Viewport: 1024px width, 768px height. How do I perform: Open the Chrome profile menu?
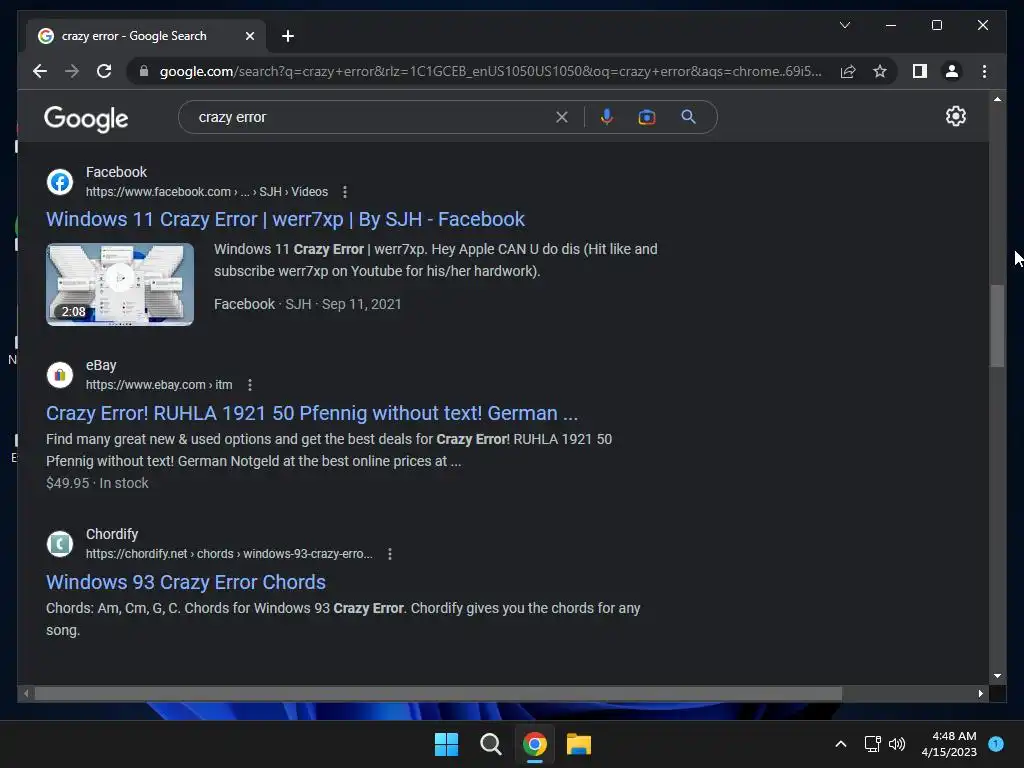pyautogui.click(x=952, y=71)
